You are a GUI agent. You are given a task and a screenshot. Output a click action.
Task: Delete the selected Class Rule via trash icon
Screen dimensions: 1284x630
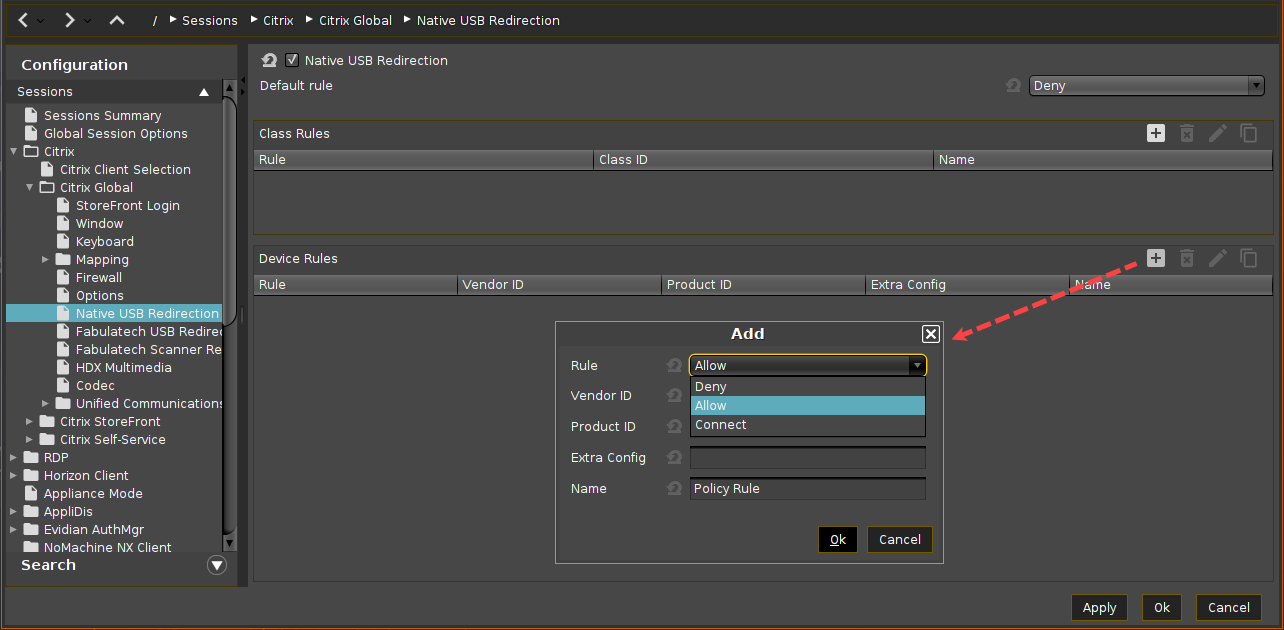(x=1187, y=133)
